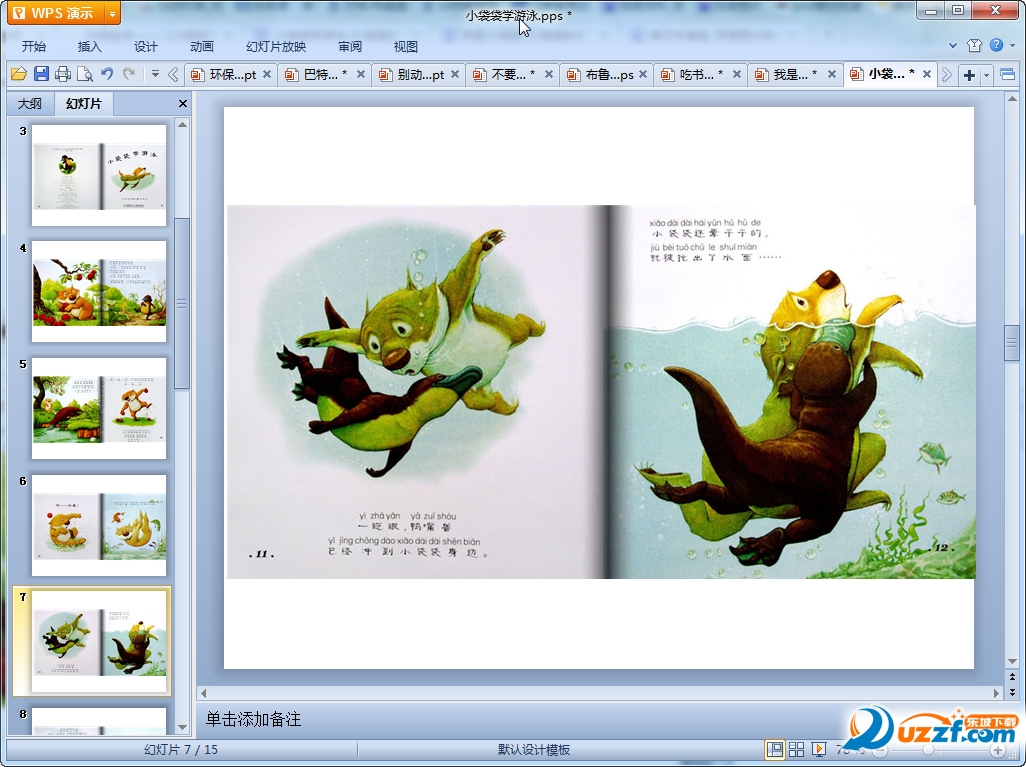Redo the action
This screenshot has height=767, width=1026.
coord(129,74)
